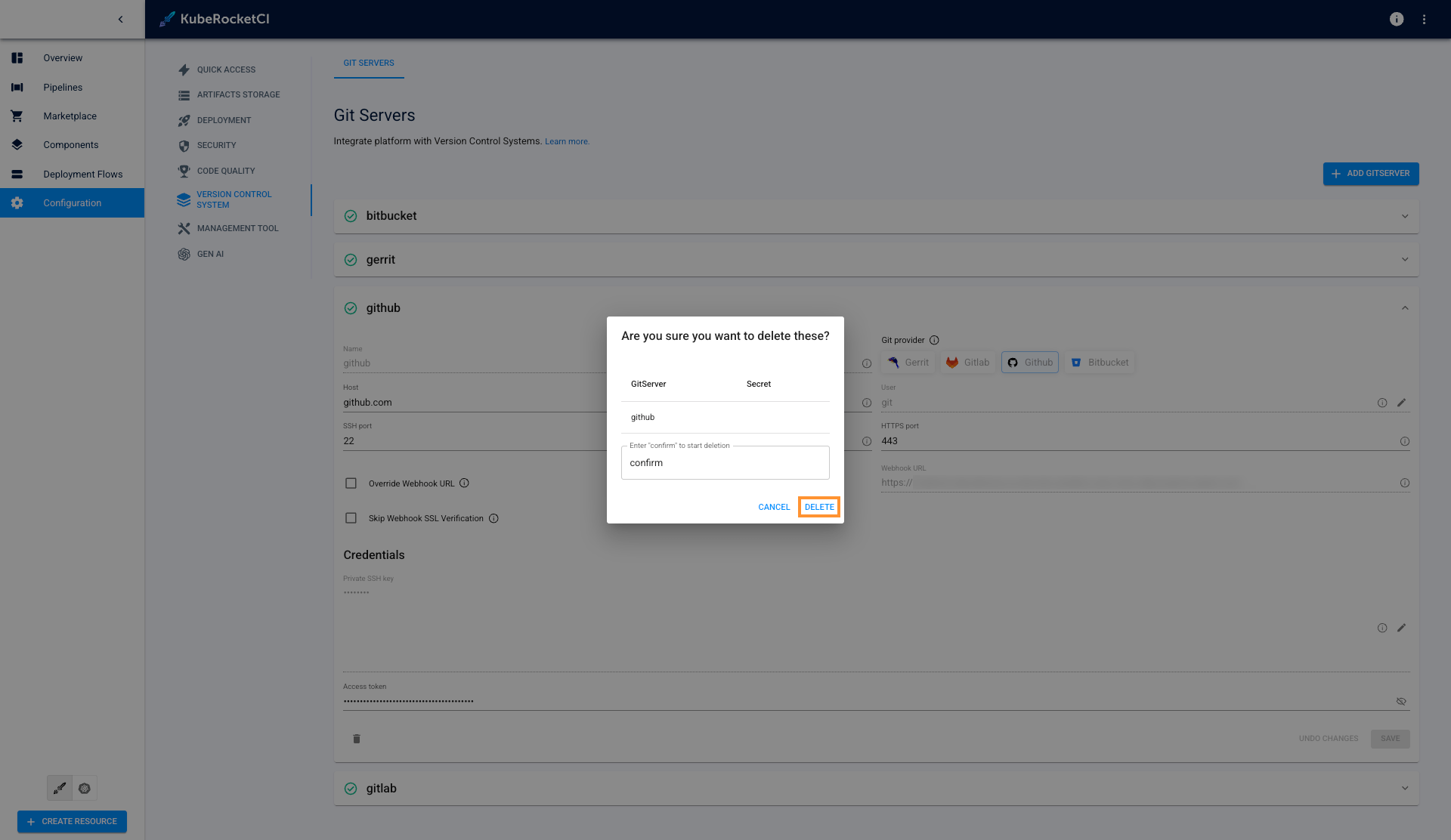Screen dimensions: 1451x840
Task: Click the pencil edit icon beside User field
Action: point(1401,403)
